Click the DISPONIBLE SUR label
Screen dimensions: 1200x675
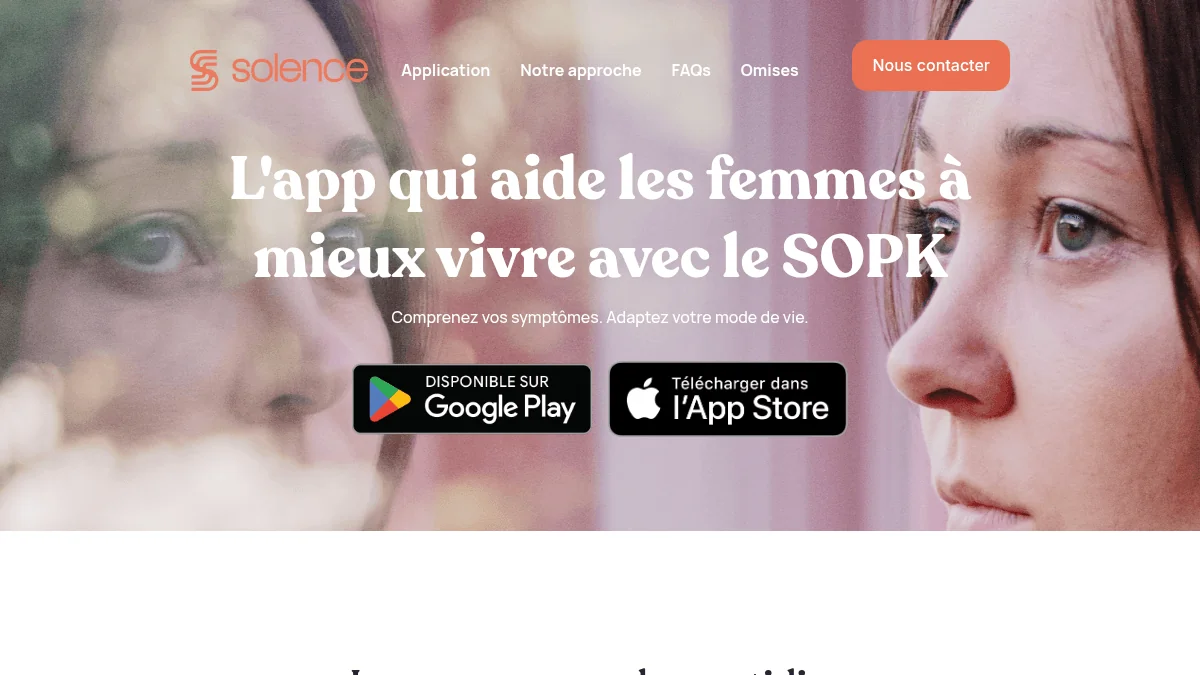coord(487,382)
